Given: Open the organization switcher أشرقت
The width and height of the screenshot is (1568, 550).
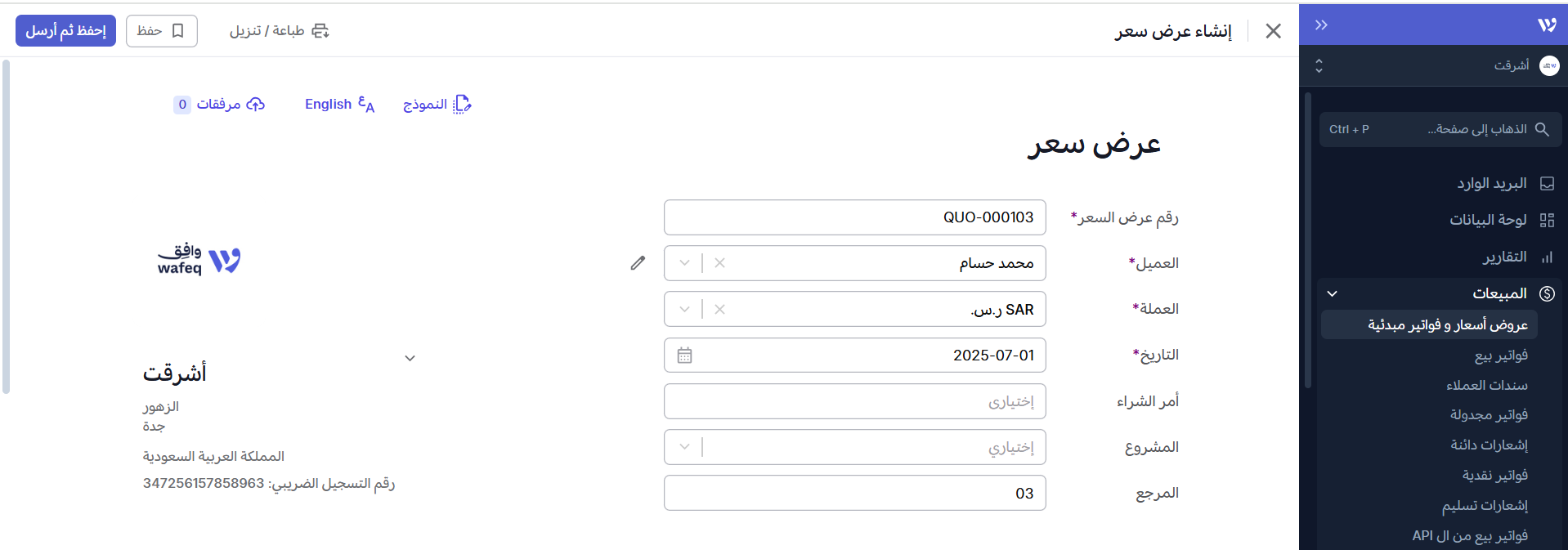Looking at the screenshot, I should tap(1437, 65).
